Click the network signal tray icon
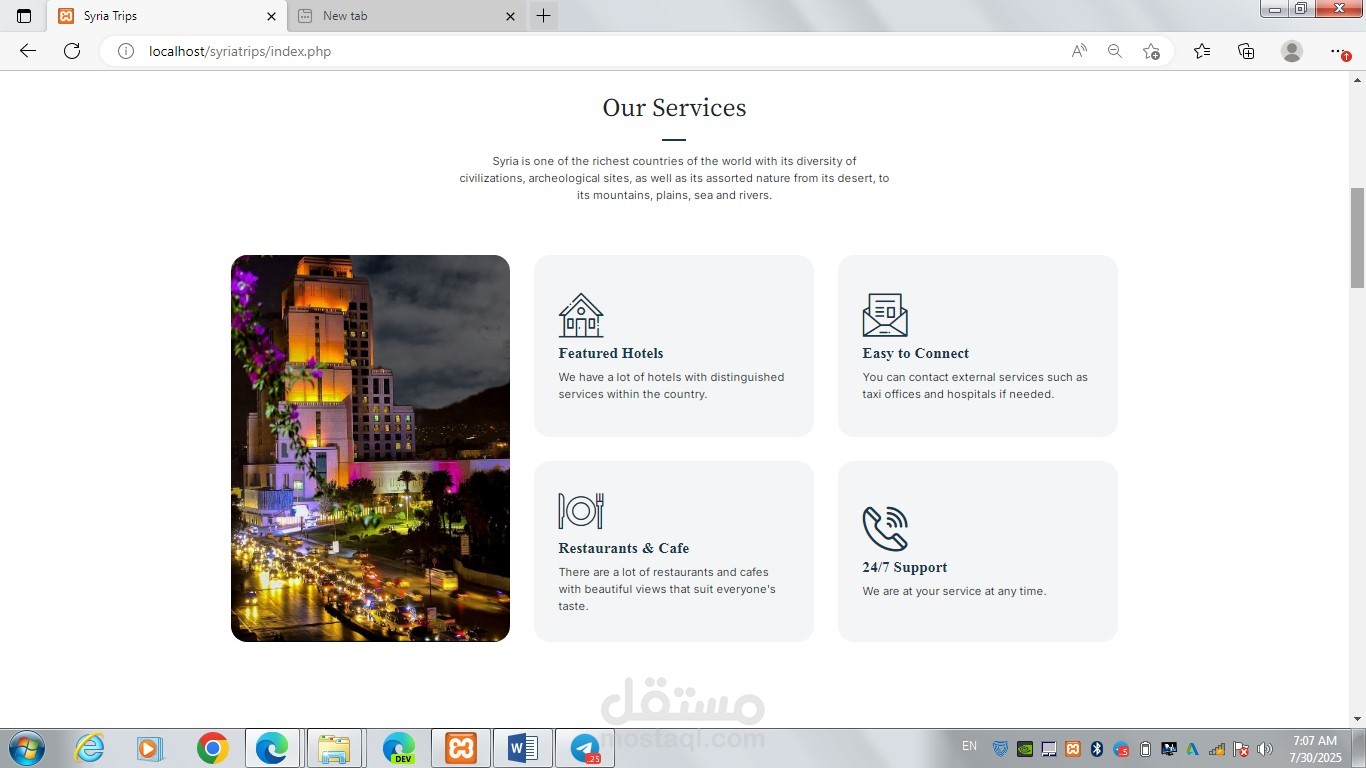The width and height of the screenshot is (1366, 768). coord(1217,749)
